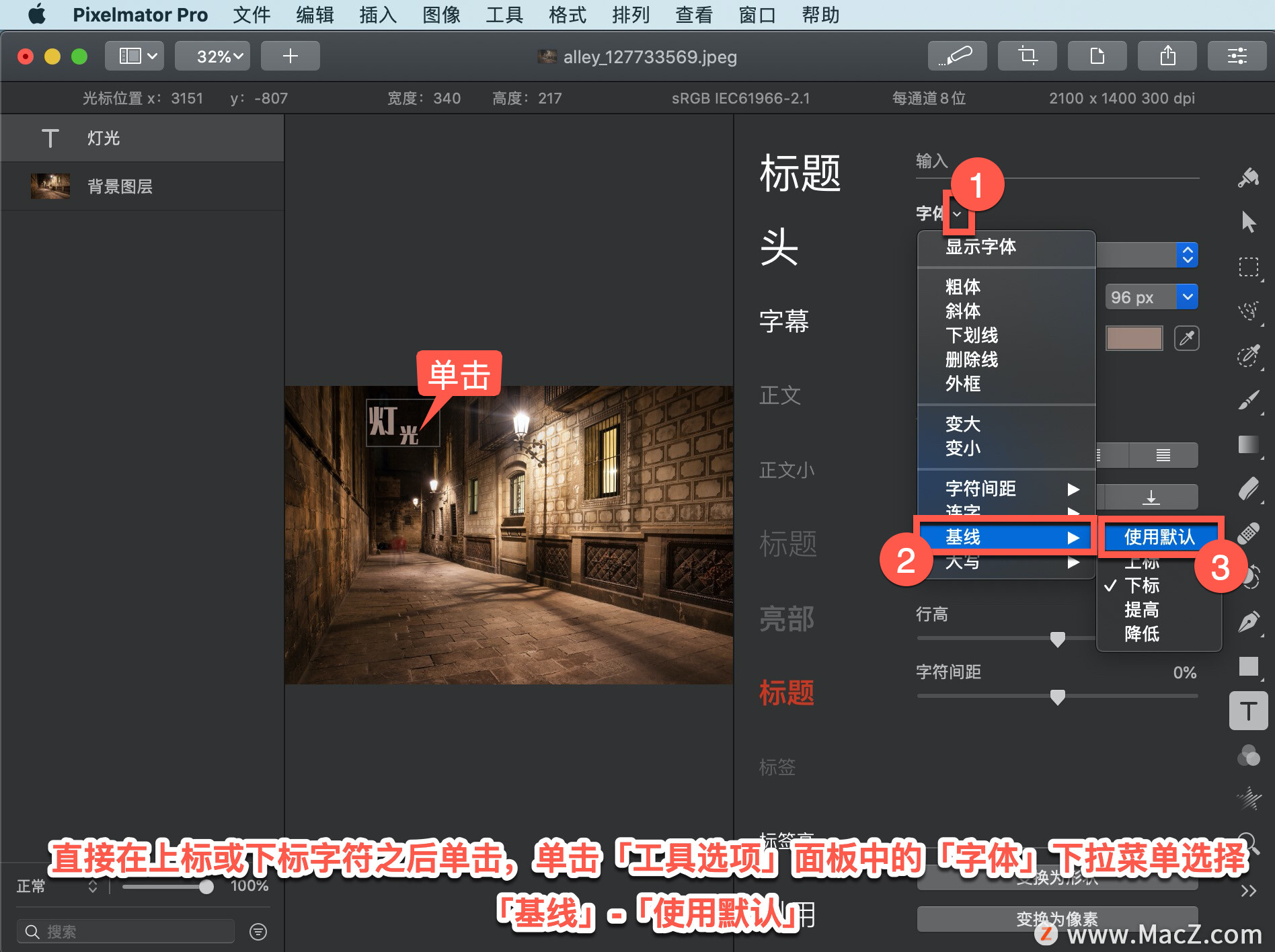Click the ML Enhance wand toolbar button
The height and width of the screenshot is (952, 1275).
click(x=957, y=56)
